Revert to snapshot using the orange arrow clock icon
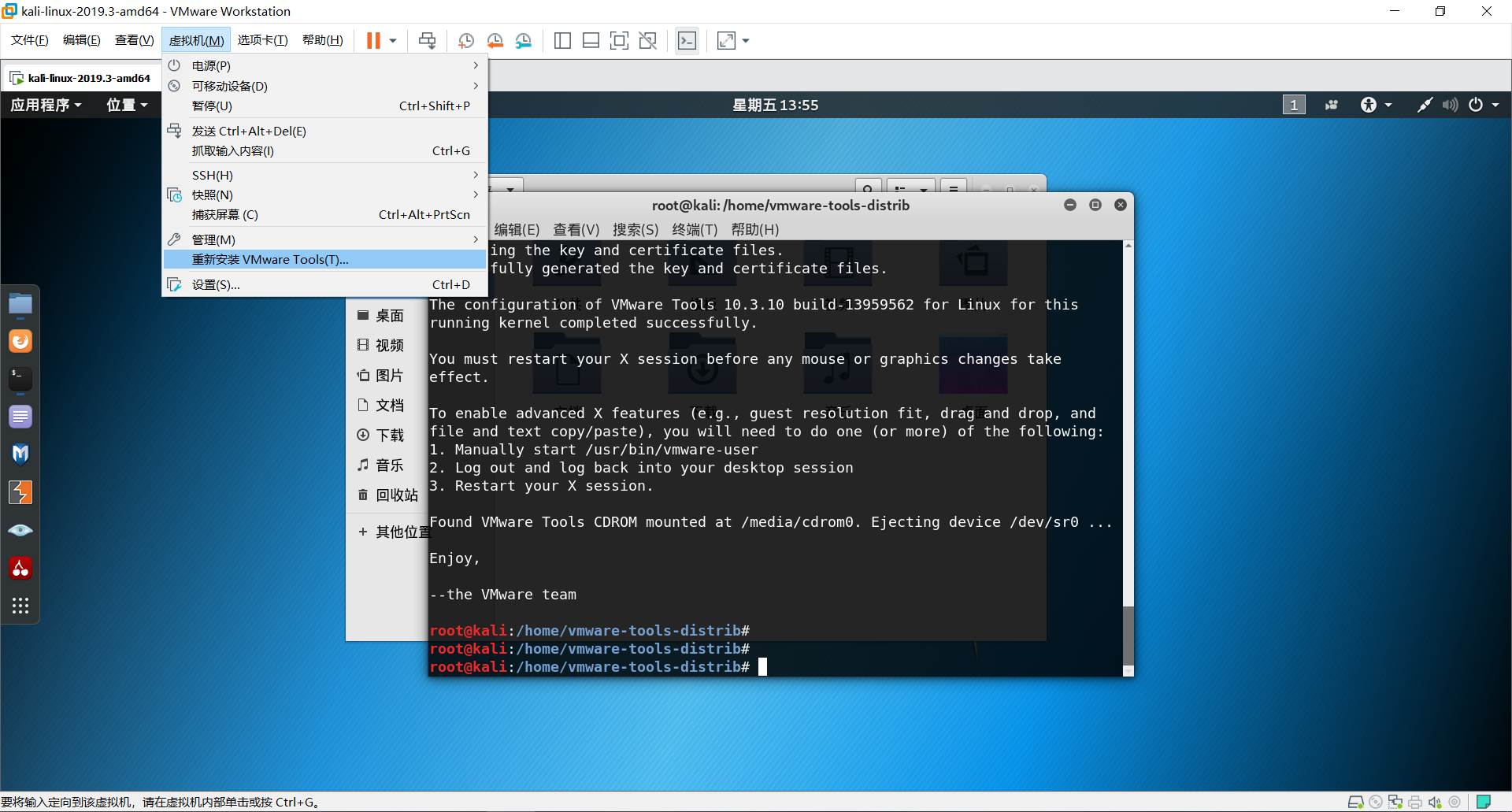The width and height of the screenshot is (1512, 812). [x=495, y=40]
